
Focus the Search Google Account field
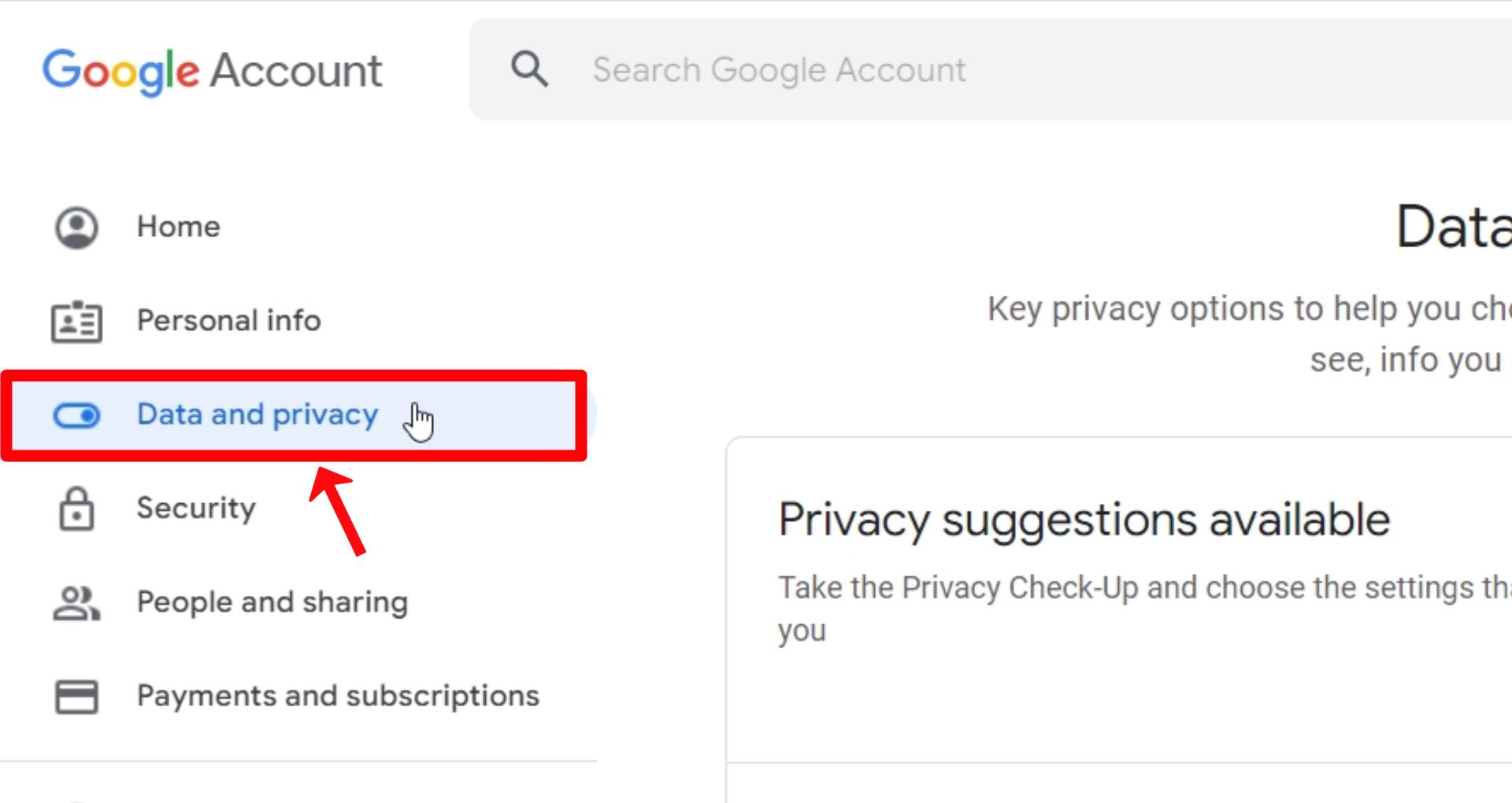990,69
